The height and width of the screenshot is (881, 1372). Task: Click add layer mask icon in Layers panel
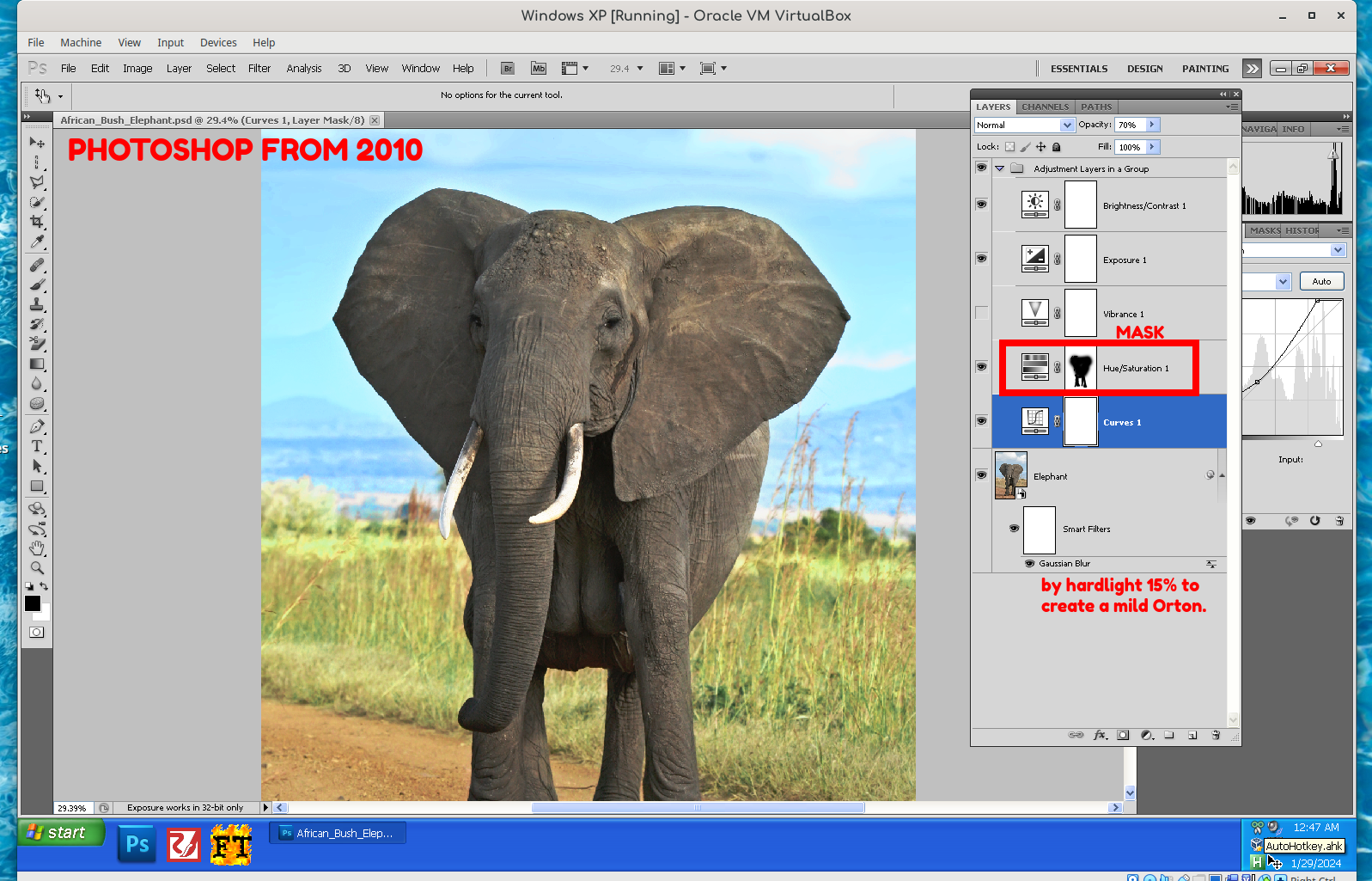tap(1123, 735)
